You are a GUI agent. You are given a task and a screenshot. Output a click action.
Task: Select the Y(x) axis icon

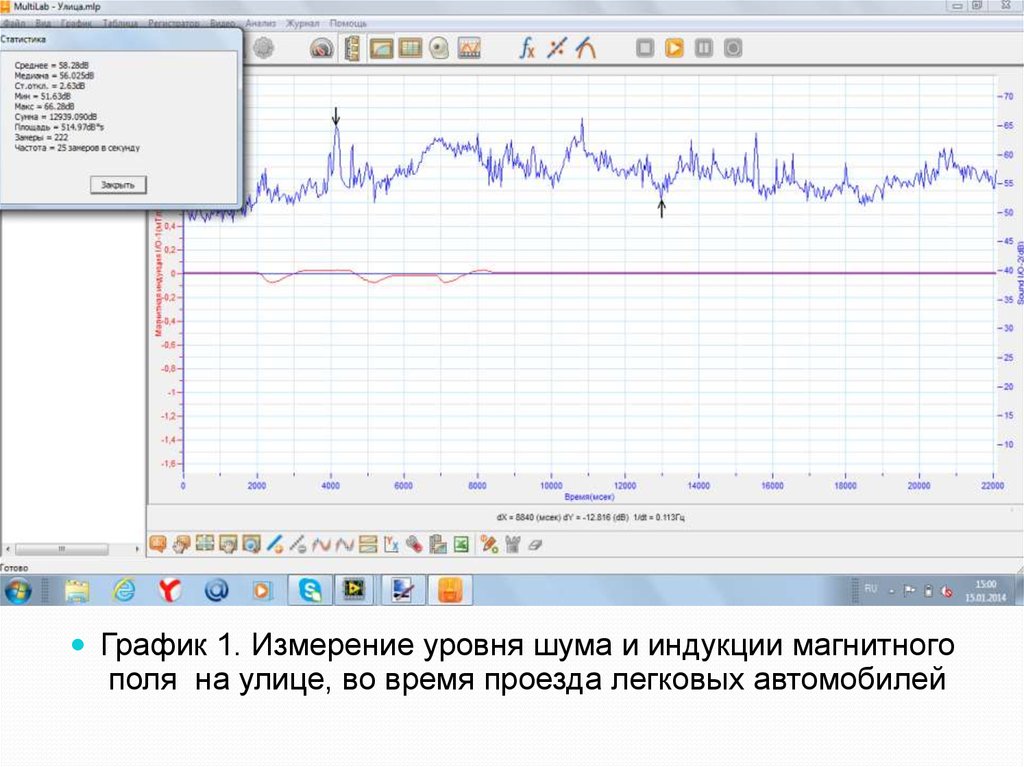(x=392, y=544)
